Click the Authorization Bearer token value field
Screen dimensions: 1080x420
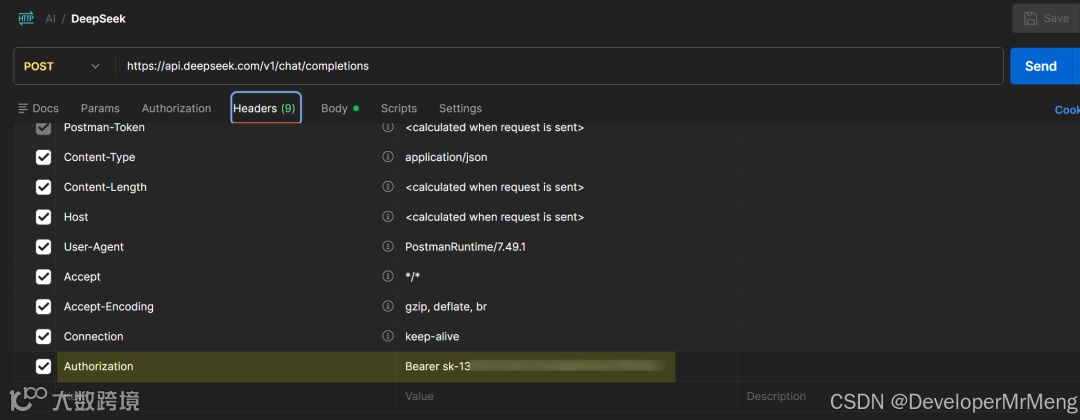(x=536, y=367)
